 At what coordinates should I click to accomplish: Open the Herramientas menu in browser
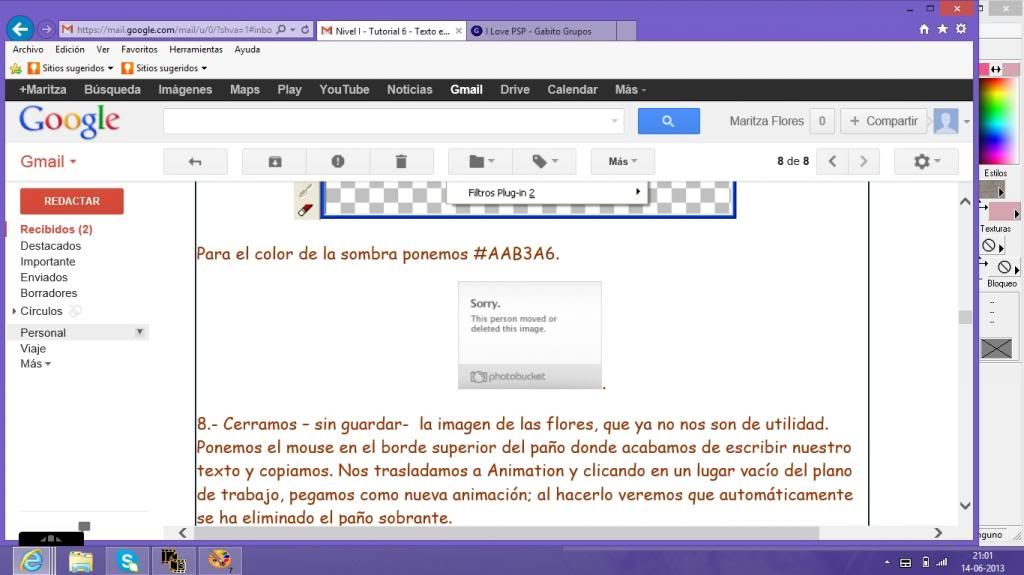coord(195,49)
